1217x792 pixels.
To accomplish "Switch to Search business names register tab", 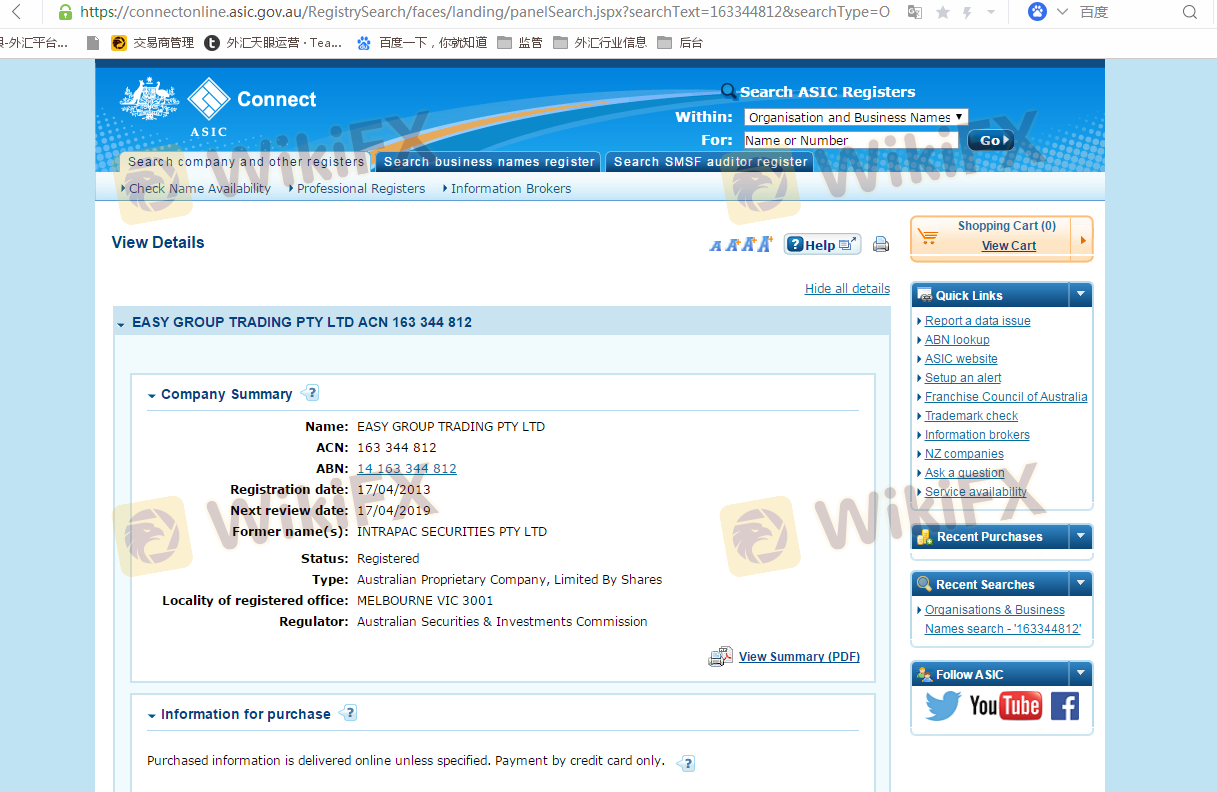I will [489, 162].
